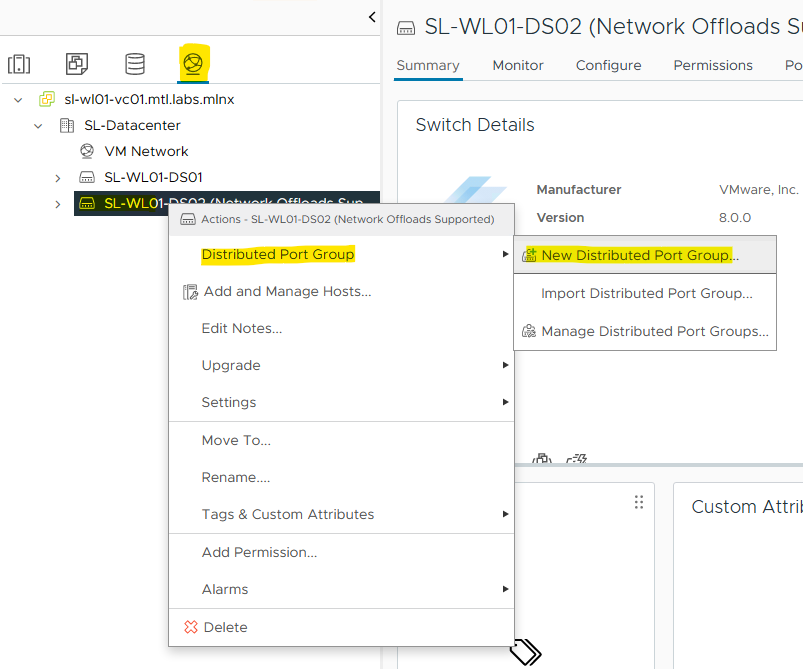This screenshot has height=669, width=803.
Task: Click the SL-WL01-DS01 switch icon
Action: [87, 177]
